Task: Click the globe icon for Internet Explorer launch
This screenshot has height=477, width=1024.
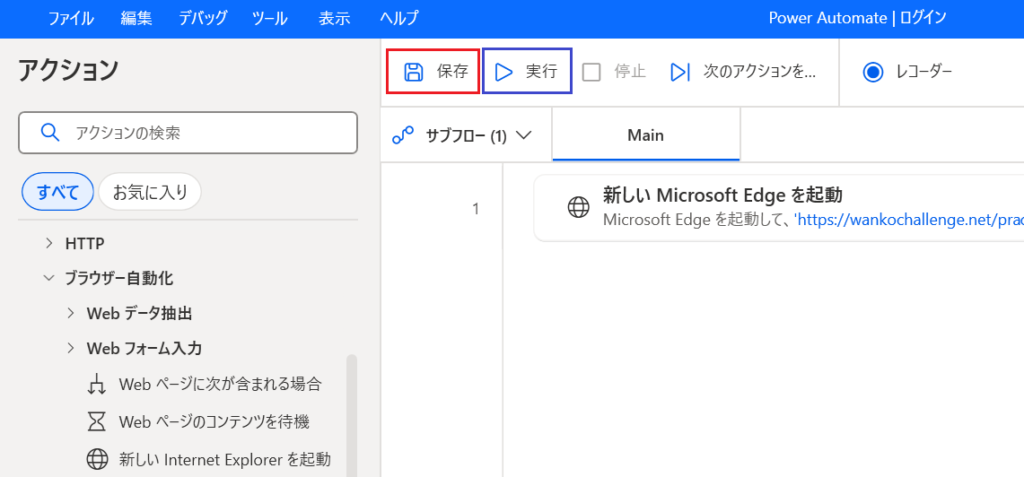Action: (97, 459)
